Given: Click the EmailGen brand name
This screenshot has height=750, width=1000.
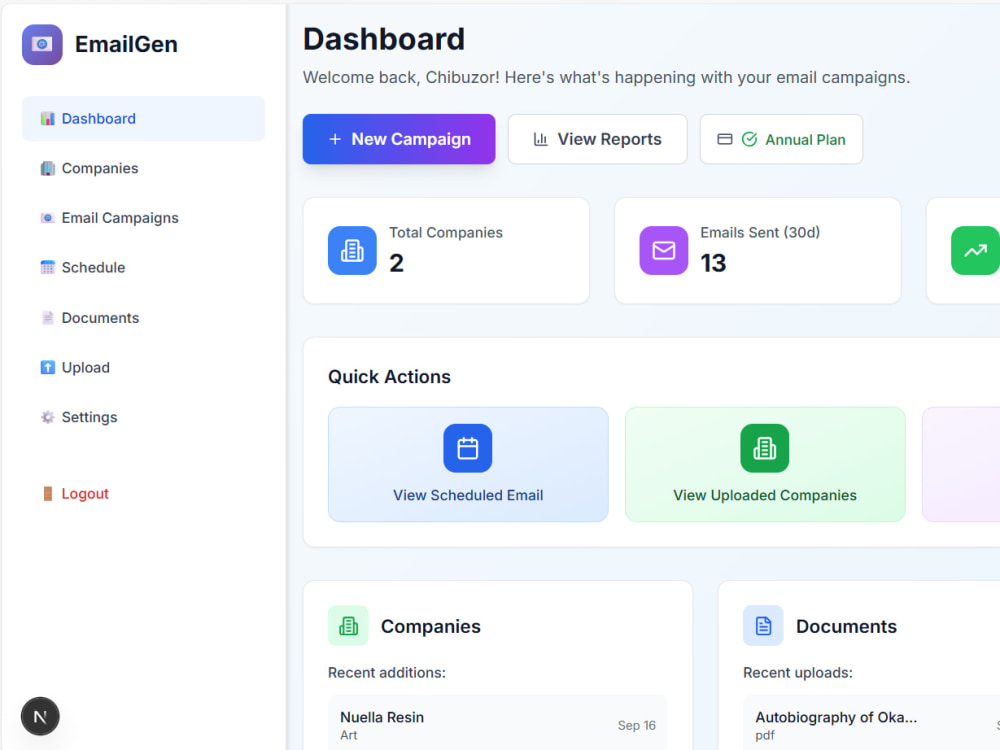Looking at the screenshot, I should tap(126, 45).
